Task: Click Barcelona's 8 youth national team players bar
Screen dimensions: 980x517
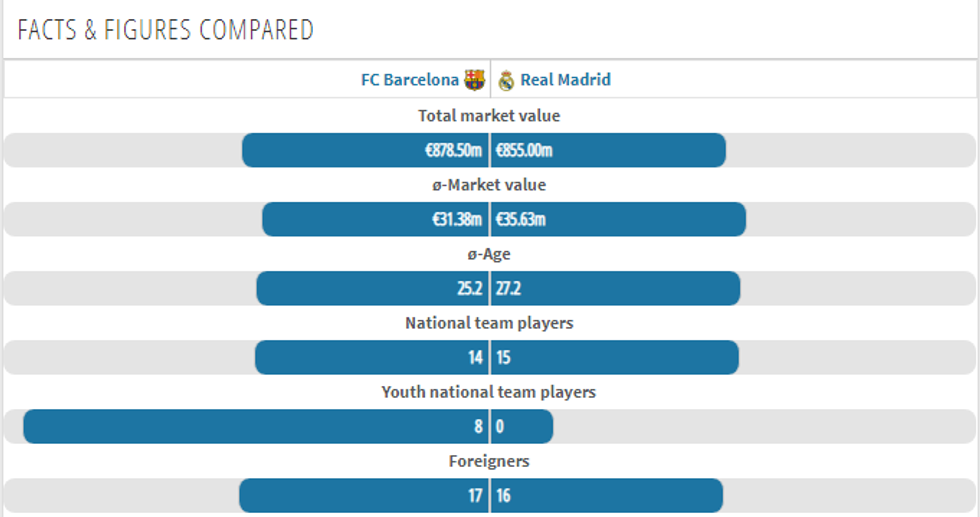Action: pyautogui.click(x=255, y=426)
